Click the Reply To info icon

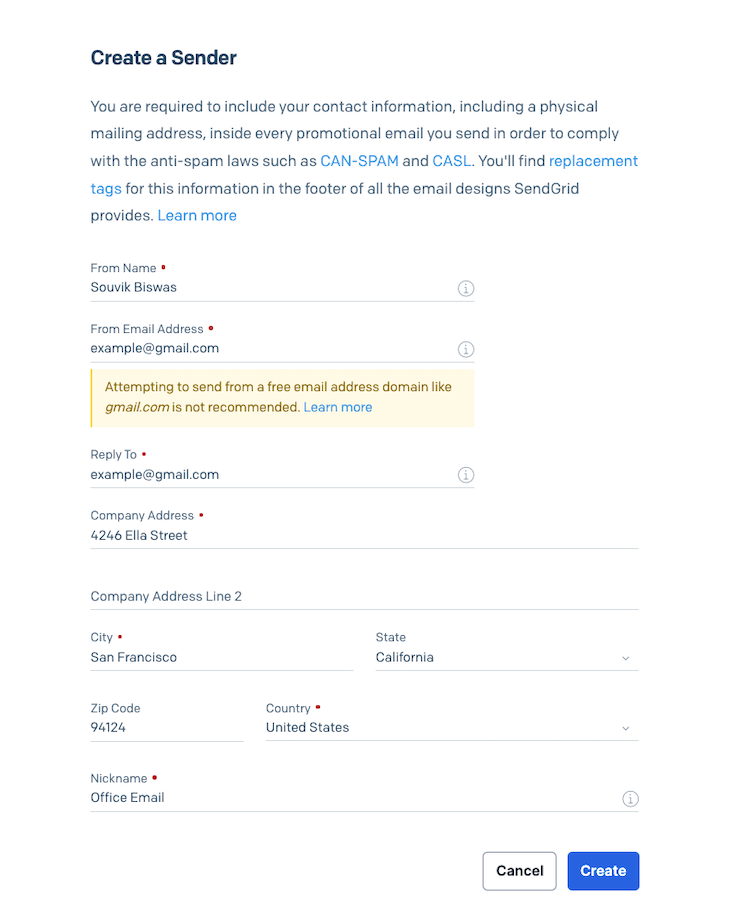click(x=465, y=475)
